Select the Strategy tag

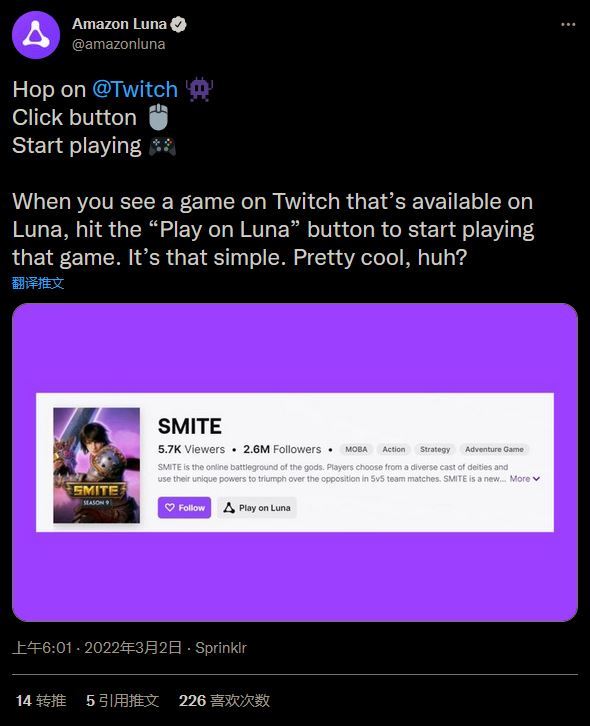(x=435, y=449)
